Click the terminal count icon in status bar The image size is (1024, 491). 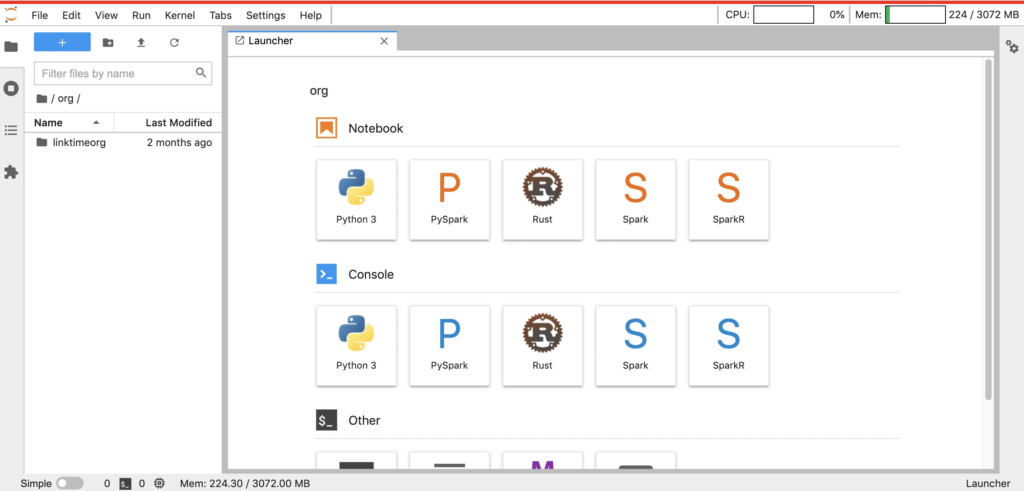[x=125, y=484]
